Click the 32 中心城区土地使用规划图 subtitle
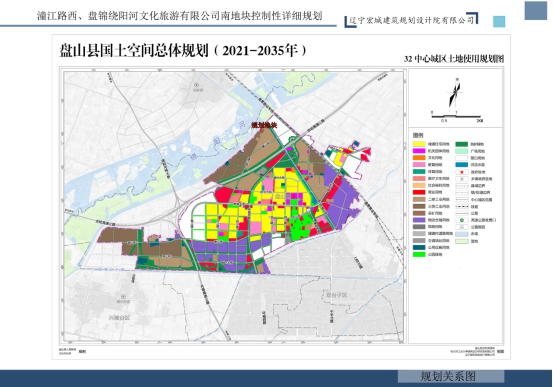 [x=454, y=59]
